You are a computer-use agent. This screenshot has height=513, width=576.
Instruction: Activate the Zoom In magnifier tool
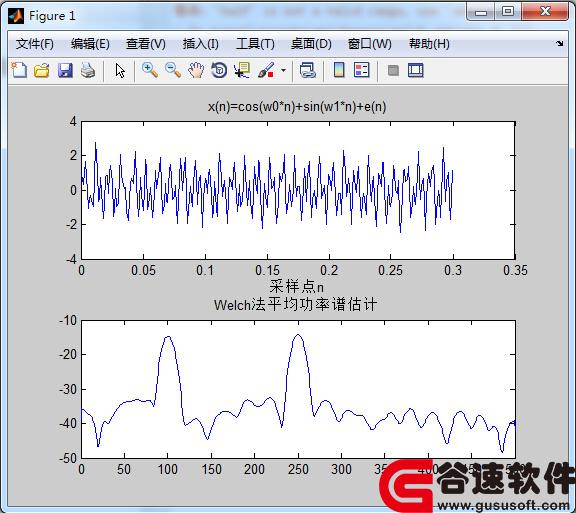coord(150,70)
